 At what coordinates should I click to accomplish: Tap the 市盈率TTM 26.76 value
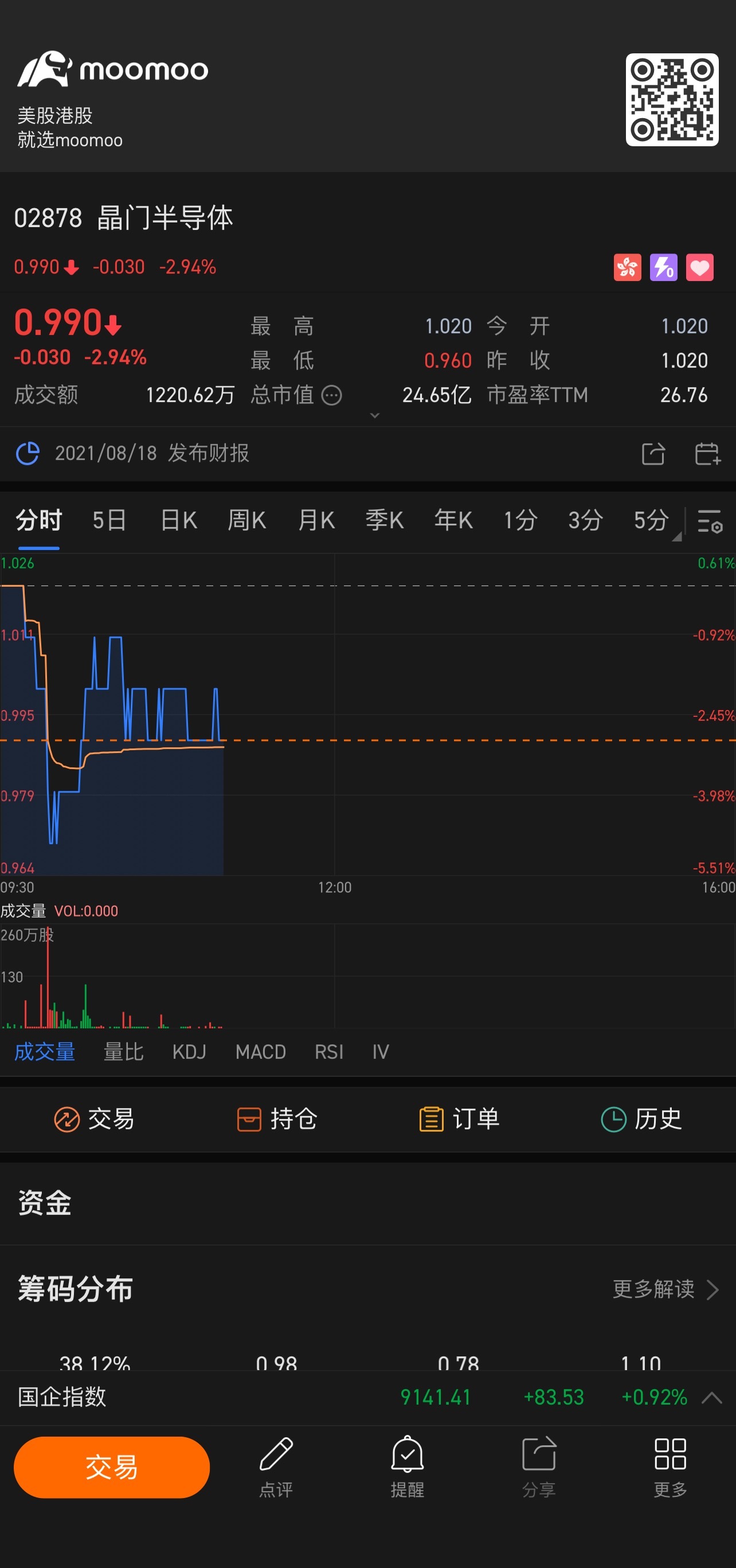684,395
